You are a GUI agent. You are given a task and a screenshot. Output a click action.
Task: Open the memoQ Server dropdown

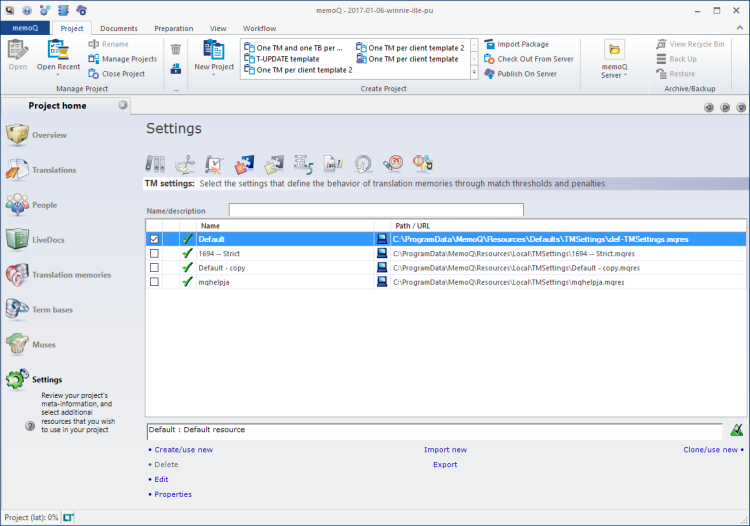pos(614,76)
